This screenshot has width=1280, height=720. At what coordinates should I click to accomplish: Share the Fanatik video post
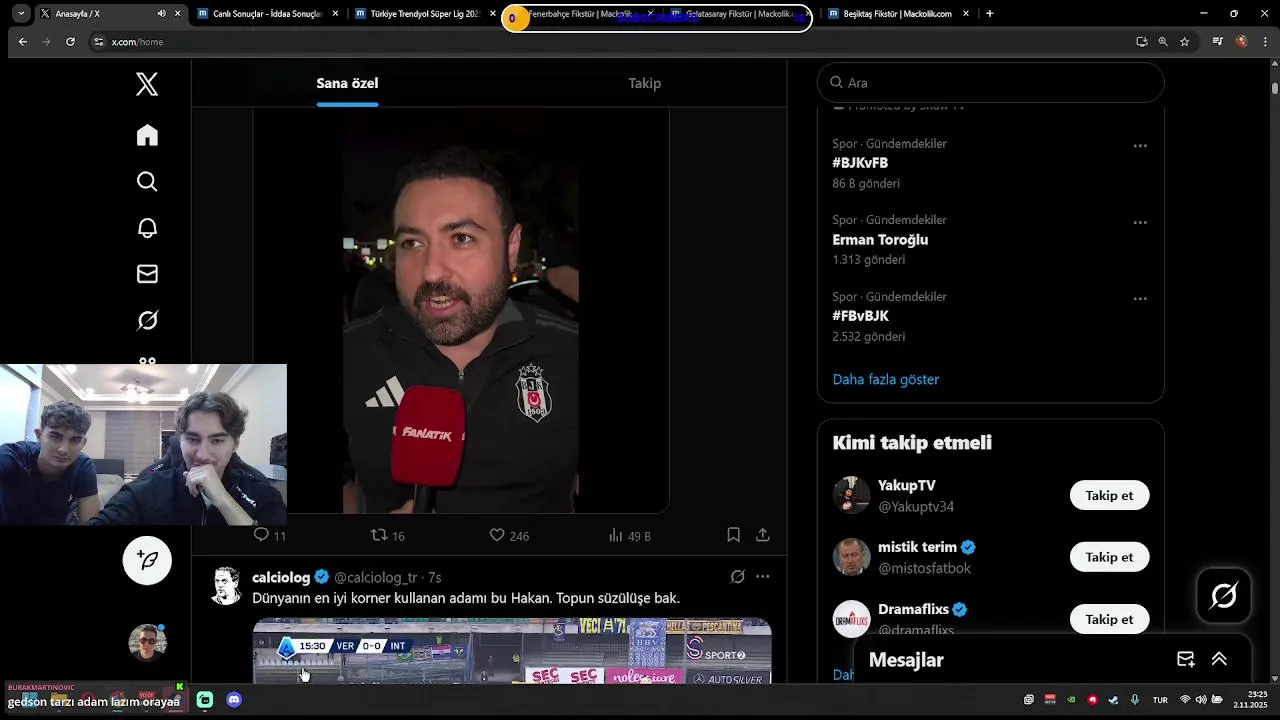click(762, 535)
